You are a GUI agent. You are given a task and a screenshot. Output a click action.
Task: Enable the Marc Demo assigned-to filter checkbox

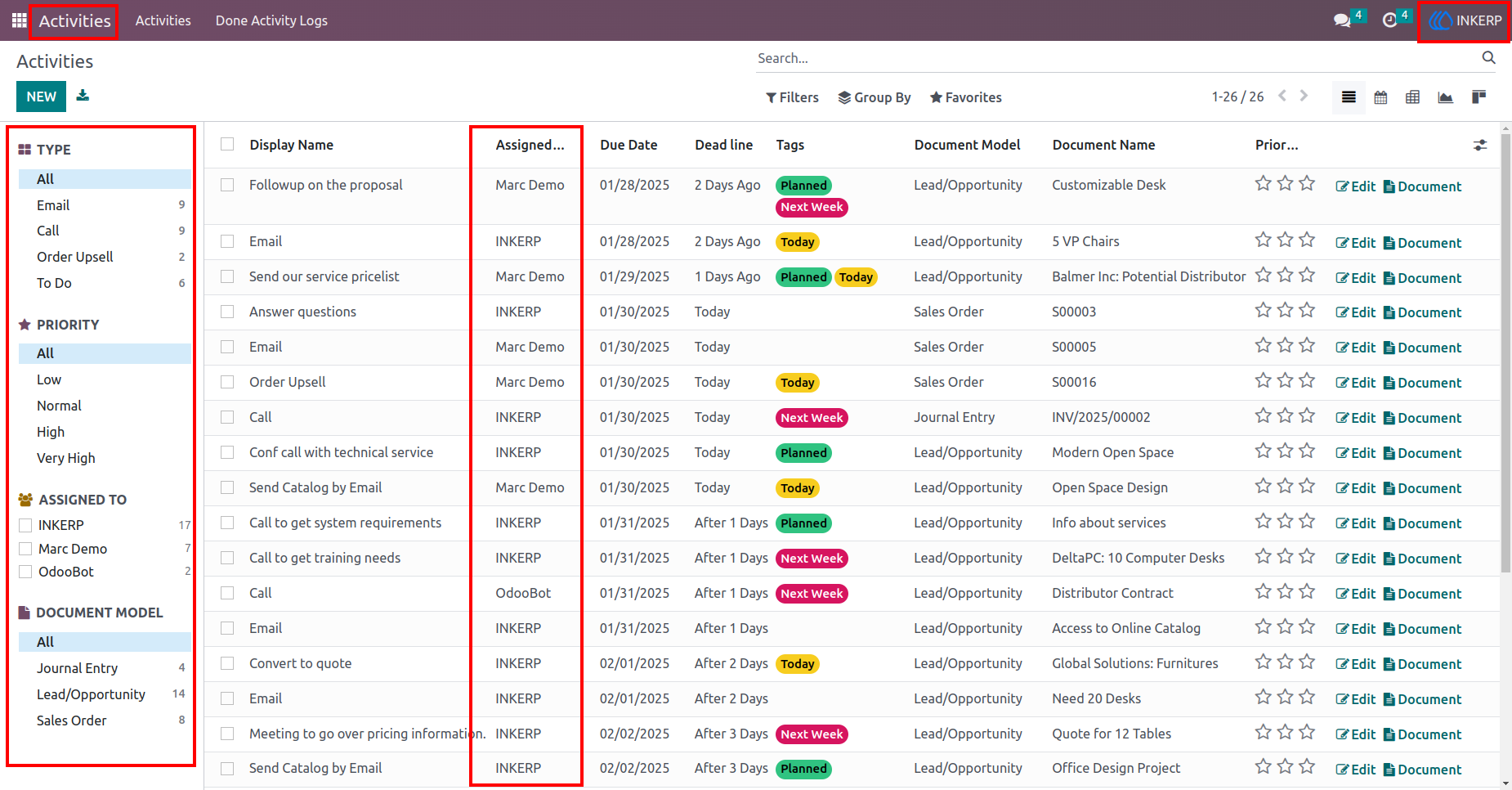(25, 549)
